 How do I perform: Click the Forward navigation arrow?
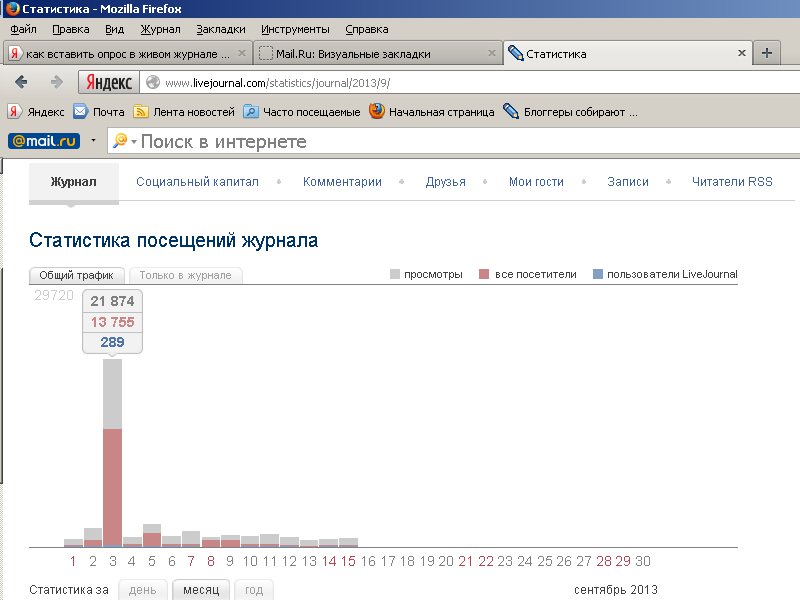tap(55, 82)
